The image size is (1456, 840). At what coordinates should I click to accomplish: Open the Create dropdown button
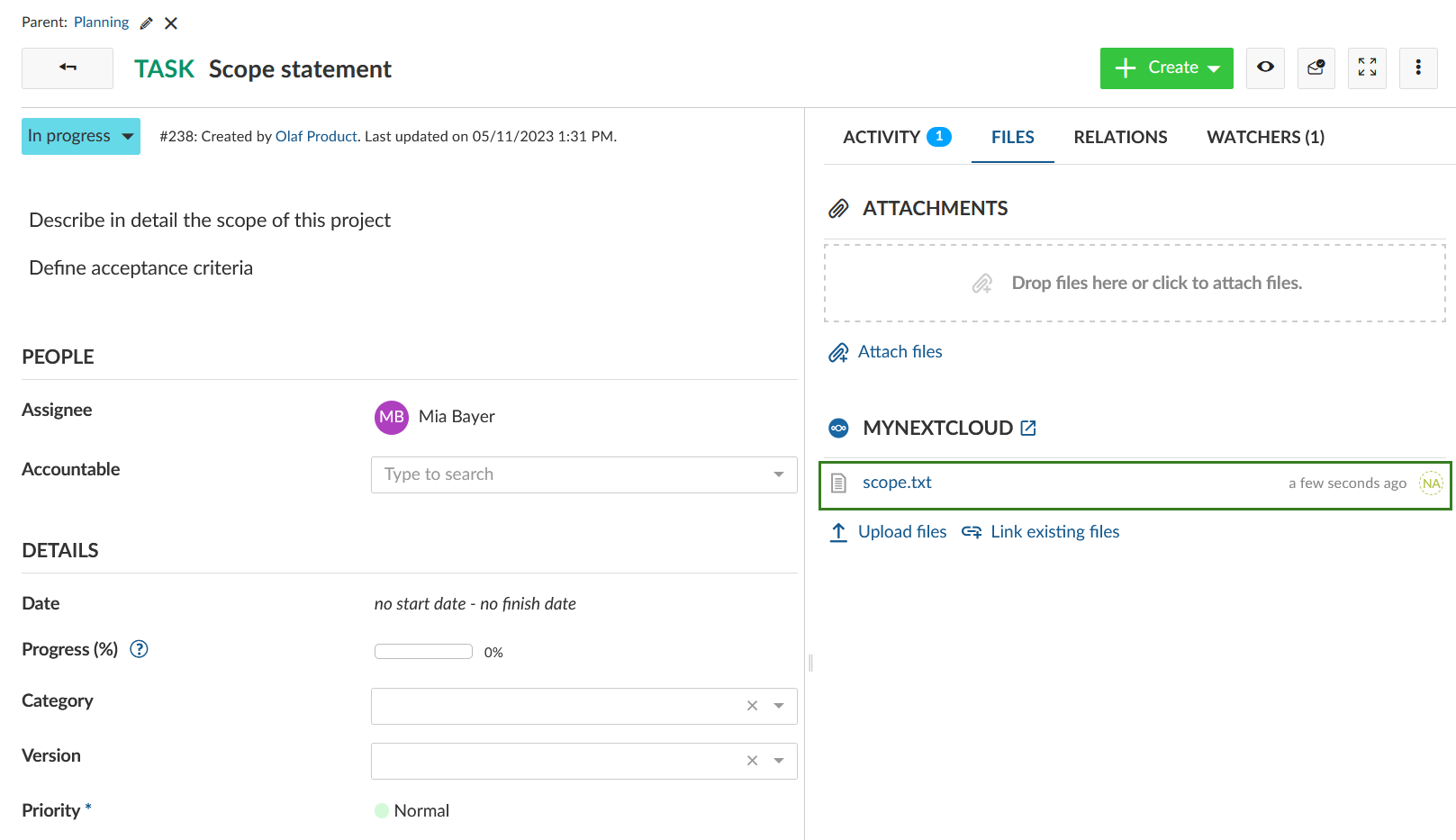pyautogui.click(x=1166, y=68)
